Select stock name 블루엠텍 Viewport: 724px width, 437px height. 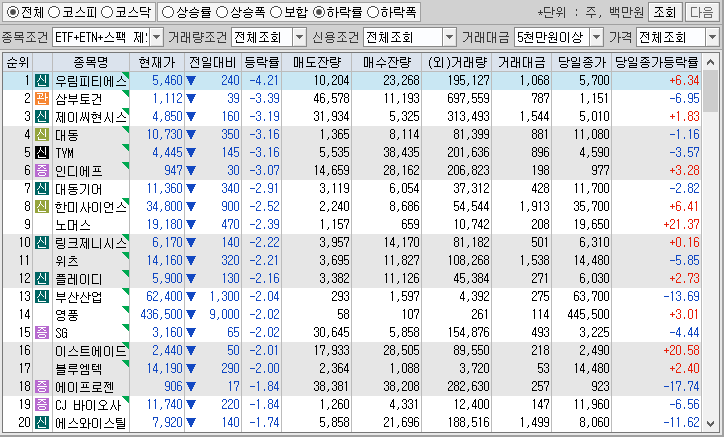(x=78, y=369)
